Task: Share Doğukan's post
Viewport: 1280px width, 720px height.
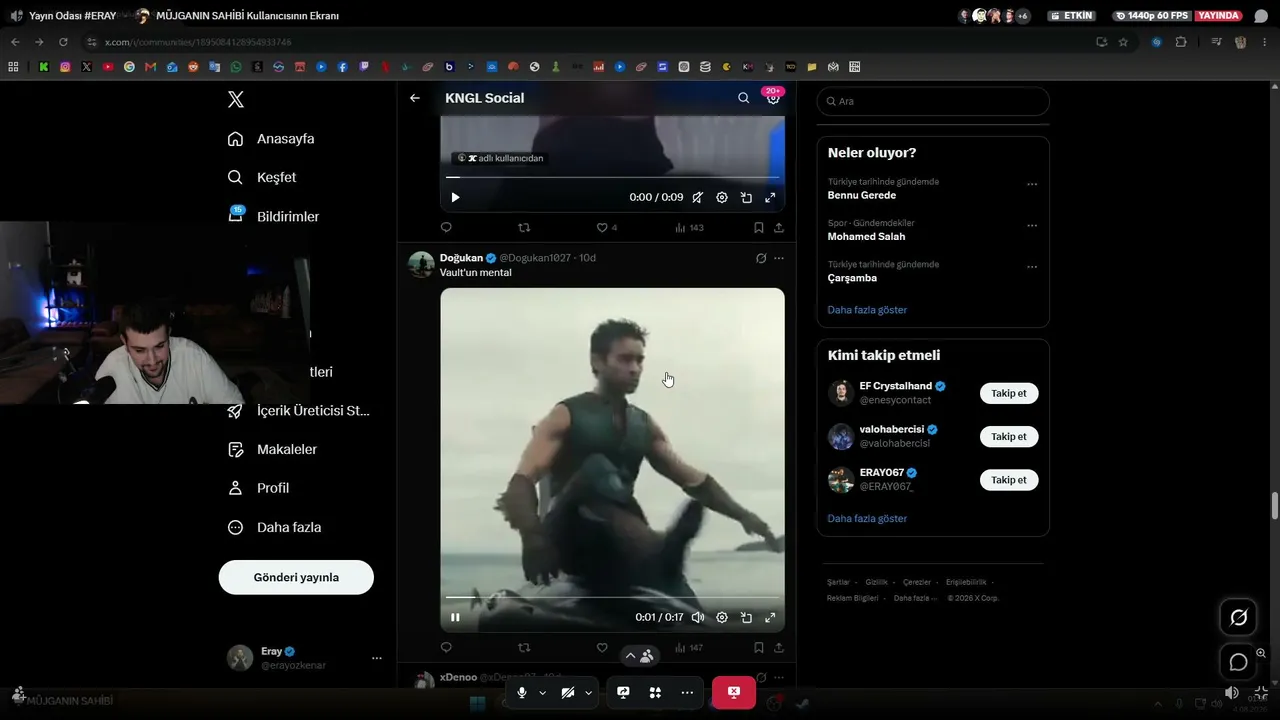Action: point(779,648)
